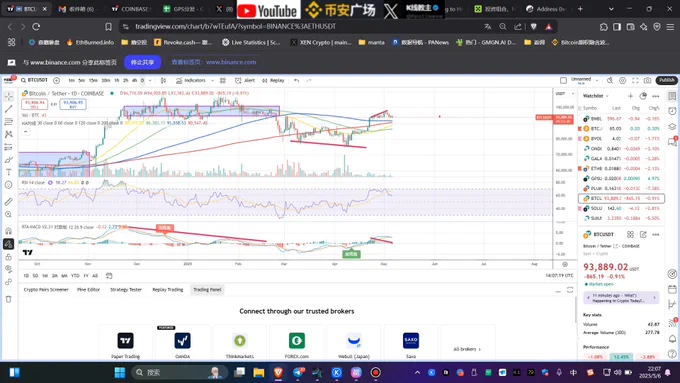Add symbol to the Watchlist with plus
The height and width of the screenshot is (383, 680).
click(630, 96)
